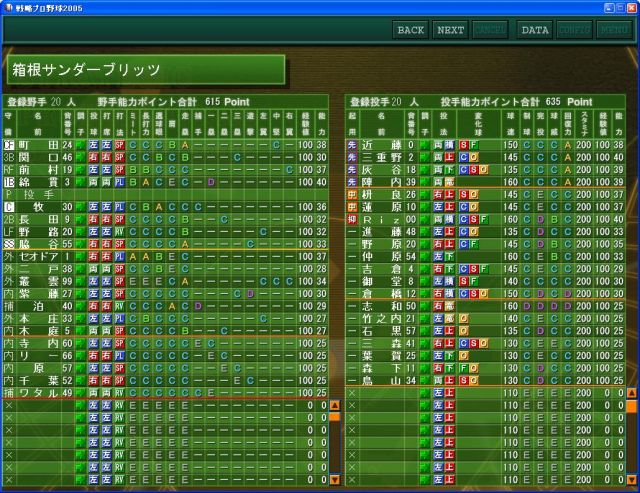Click the up arrow on the fielder list scrollbar
The height and width of the screenshot is (493, 640).
pos(335,406)
